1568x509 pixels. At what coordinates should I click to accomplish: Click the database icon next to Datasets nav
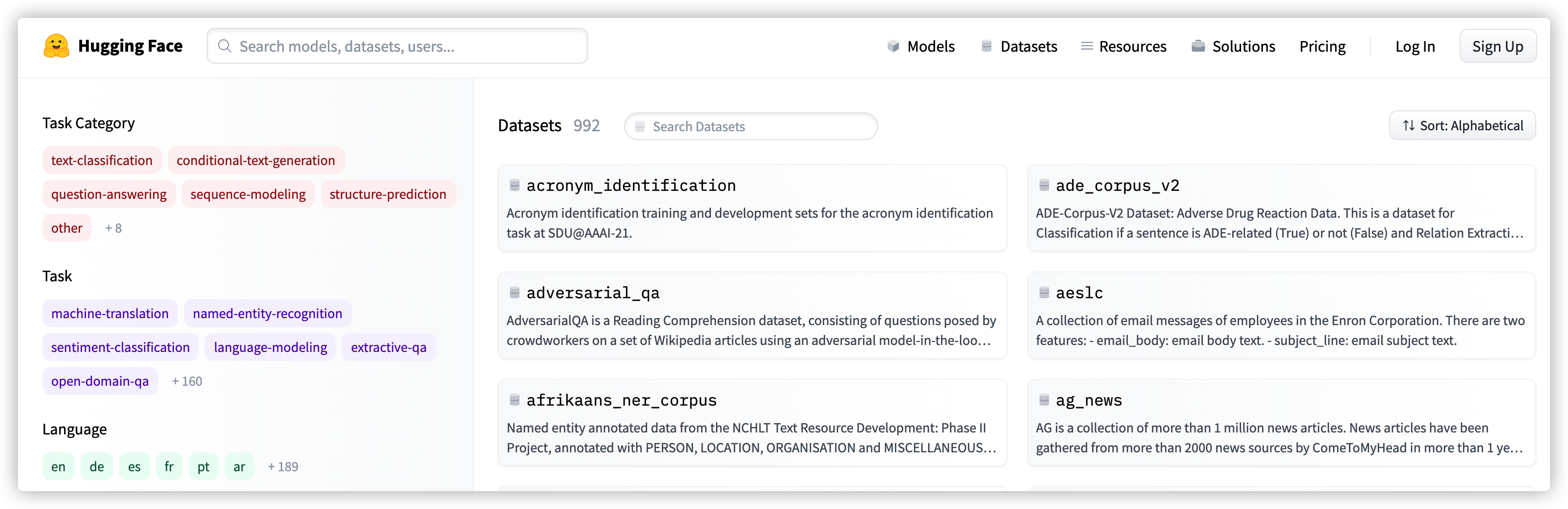987,46
